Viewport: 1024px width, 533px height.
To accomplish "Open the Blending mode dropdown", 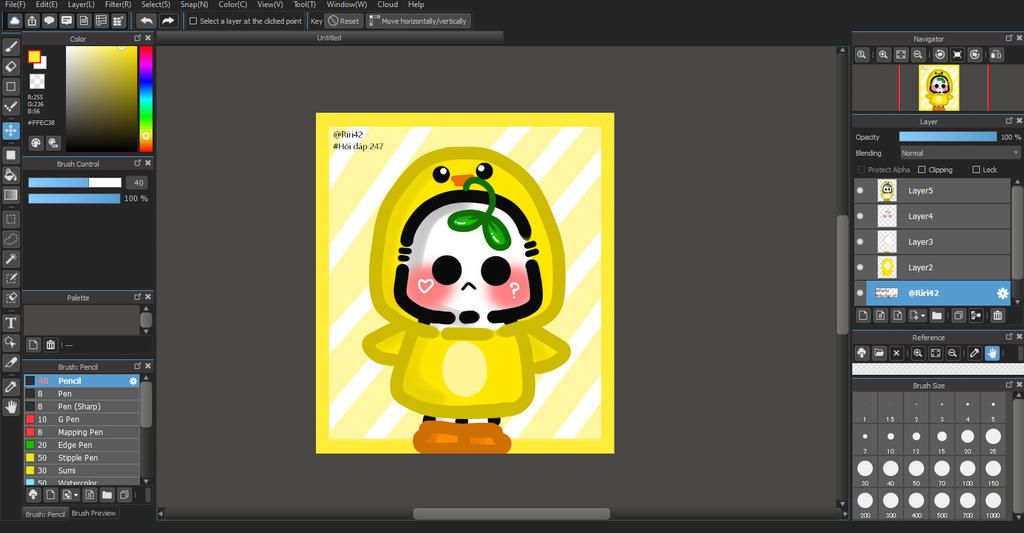I will (959, 153).
